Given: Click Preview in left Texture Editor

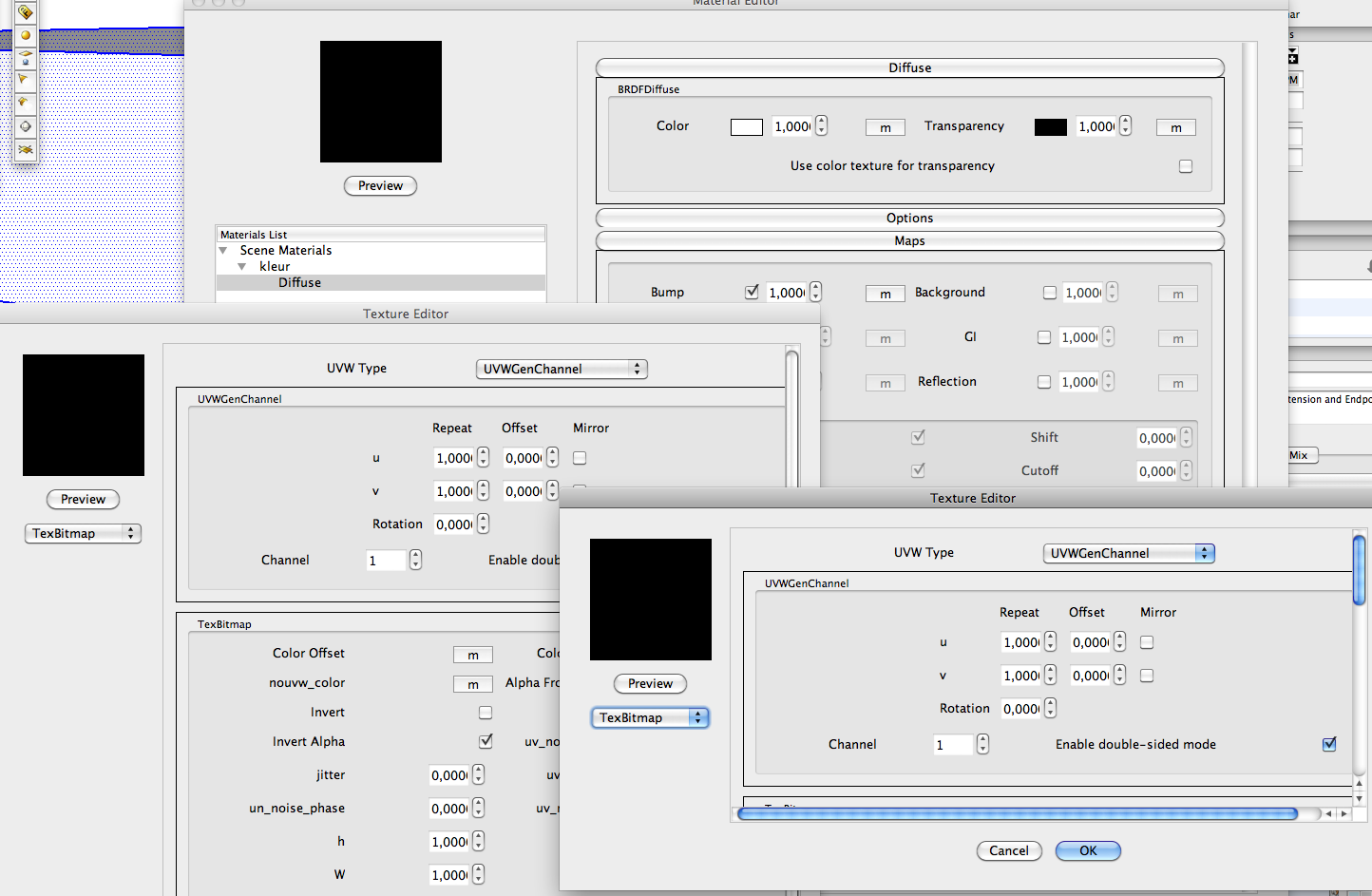Looking at the screenshot, I should click(x=83, y=499).
